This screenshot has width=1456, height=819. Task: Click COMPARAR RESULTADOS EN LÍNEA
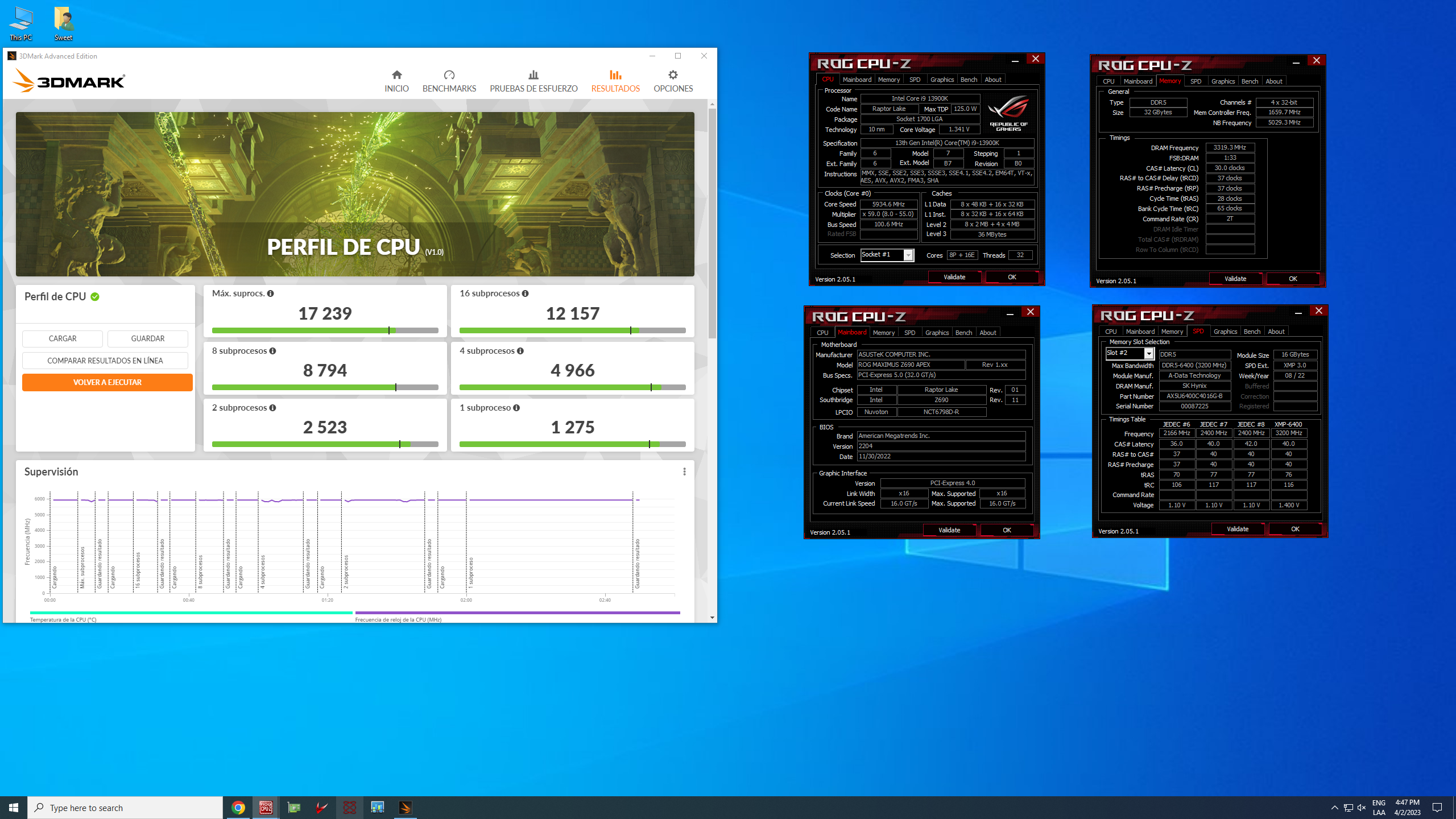pyautogui.click(x=105, y=361)
